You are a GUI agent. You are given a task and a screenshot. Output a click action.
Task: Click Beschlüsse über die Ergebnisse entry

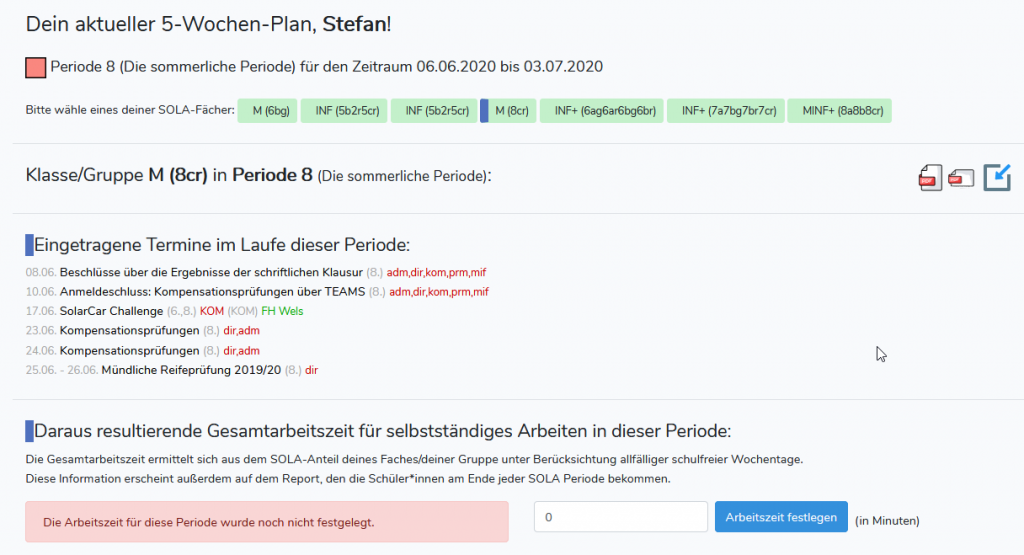coord(211,272)
